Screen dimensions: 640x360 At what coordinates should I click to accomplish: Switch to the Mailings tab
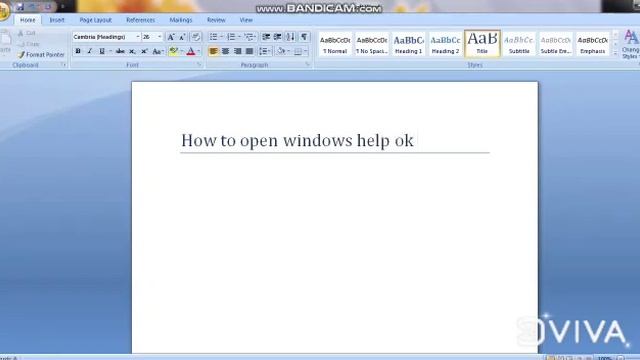(x=181, y=20)
